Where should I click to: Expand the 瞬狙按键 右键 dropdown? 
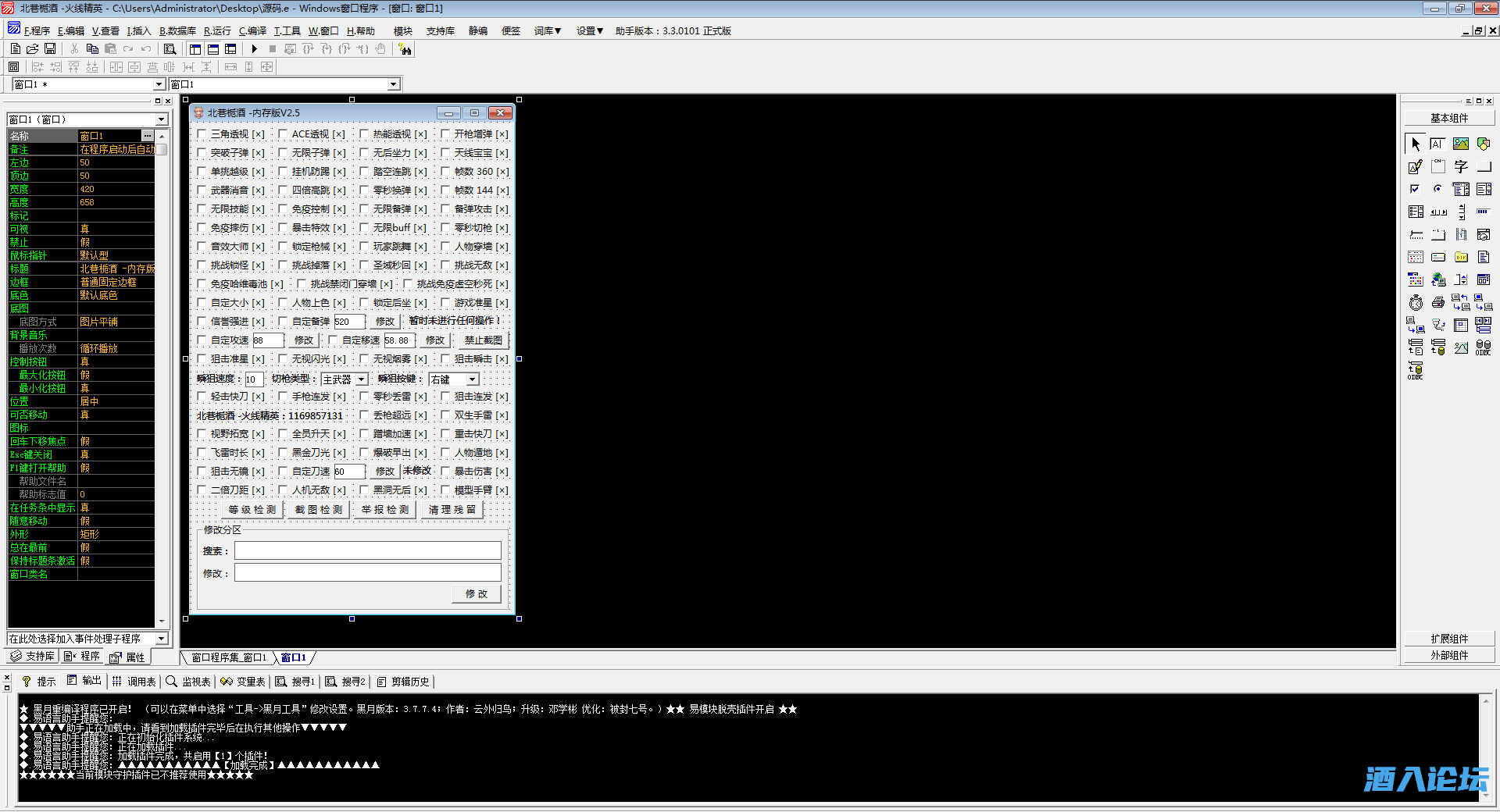pyautogui.click(x=473, y=379)
